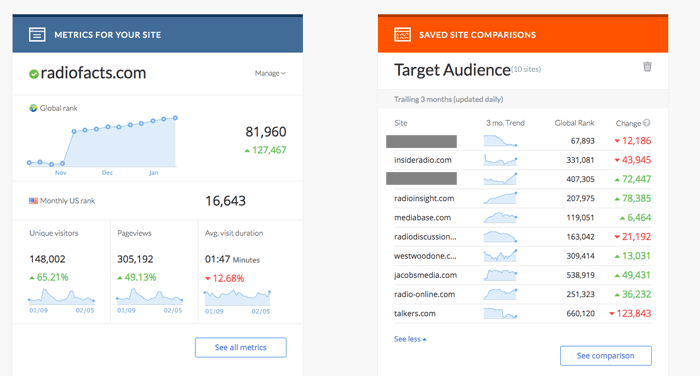
Task: Click the US flag icon by Monthly US rank
Action: pyautogui.click(x=33, y=201)
